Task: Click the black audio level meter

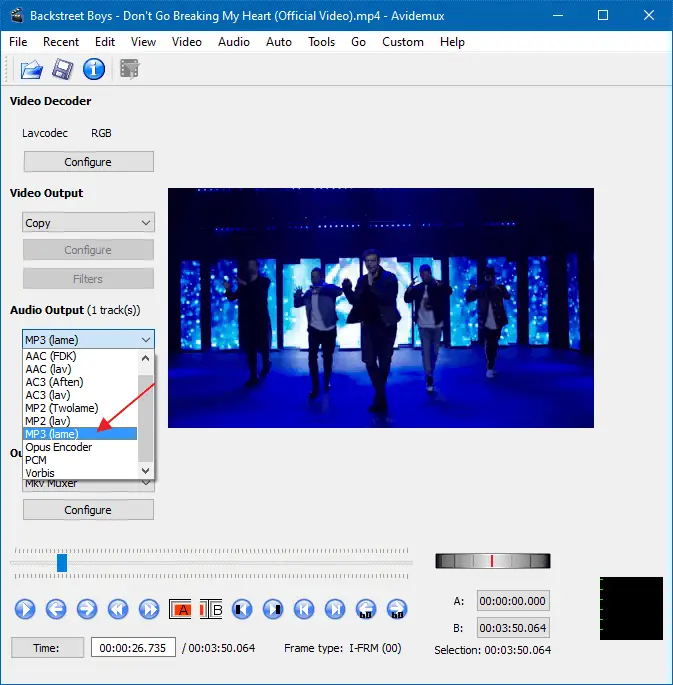Action: coord(632,609)
